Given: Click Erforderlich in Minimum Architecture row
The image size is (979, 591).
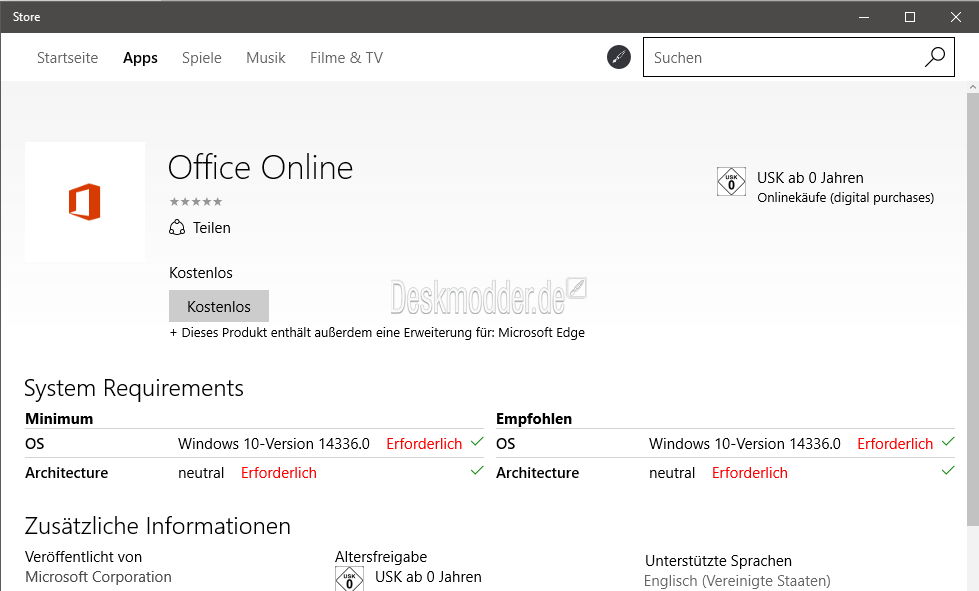Looking at the screenshot, I should [x=278, y=473].
